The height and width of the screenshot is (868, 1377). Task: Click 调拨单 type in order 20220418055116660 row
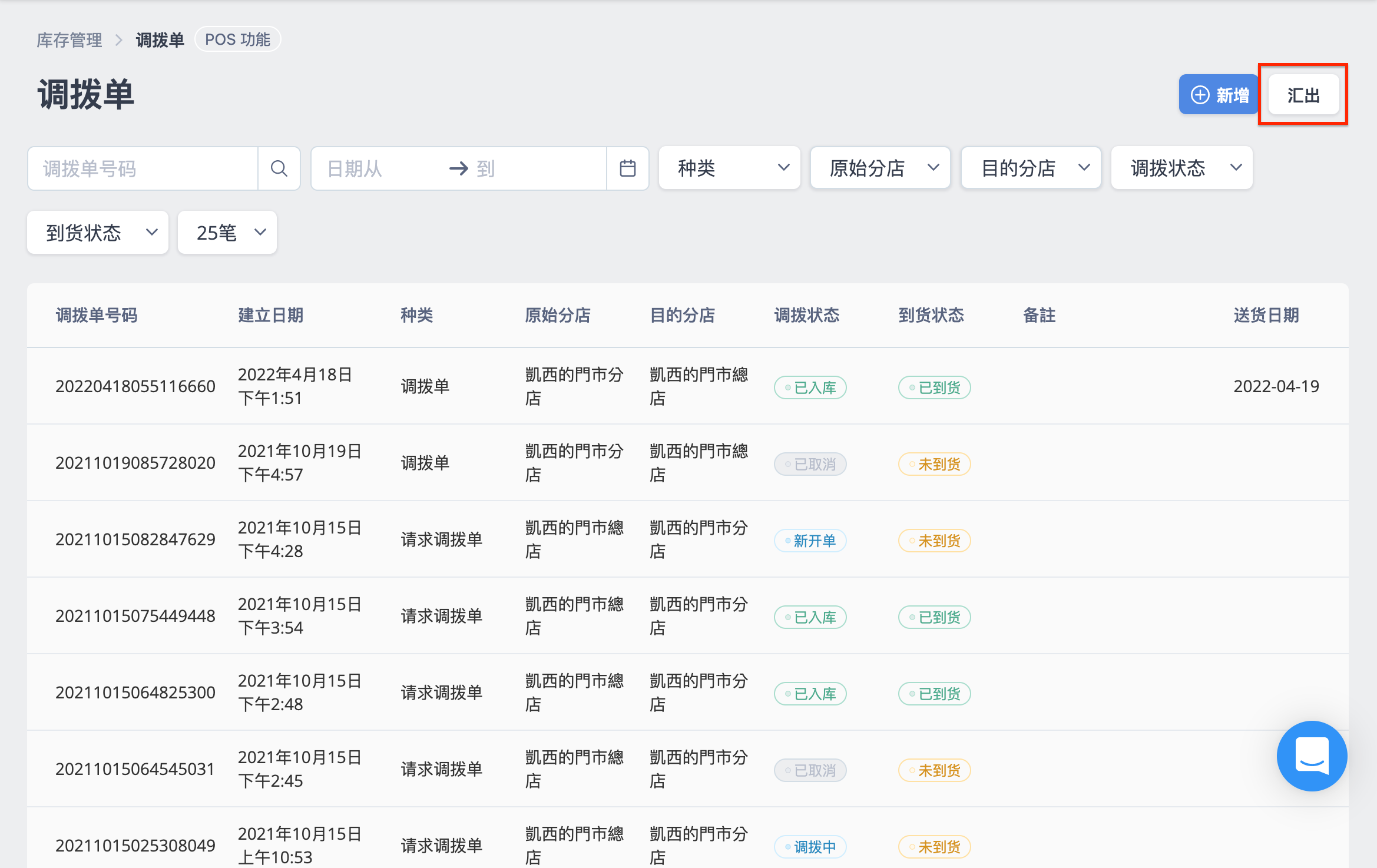[425, 386]
